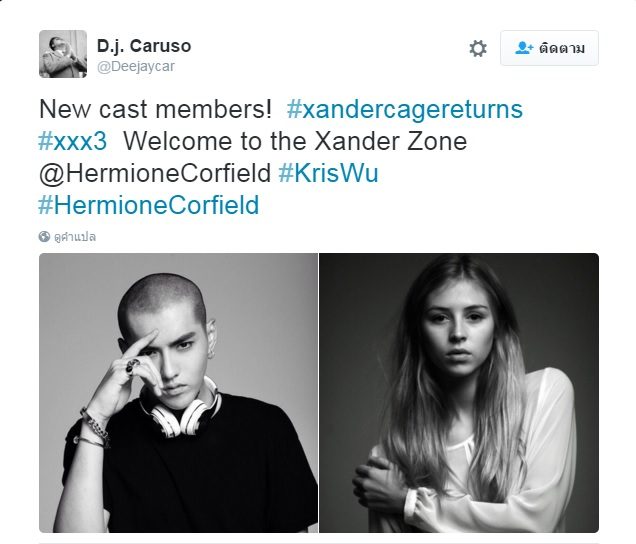This screenshot has height=544, width=636.
Task: Open the gear settings menu
Action: coord(478,48)
